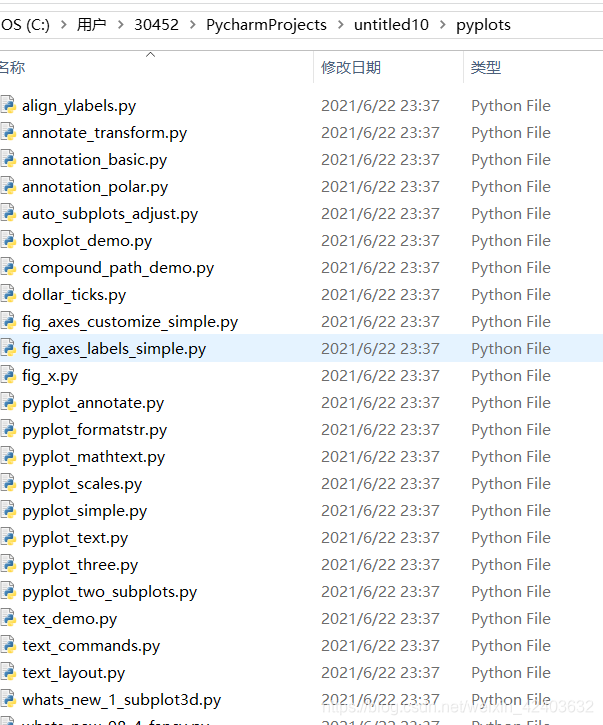Go to the 用户 folder breadcrumb
Viewport: 603px width, 725px height.
tap(92, 25)
